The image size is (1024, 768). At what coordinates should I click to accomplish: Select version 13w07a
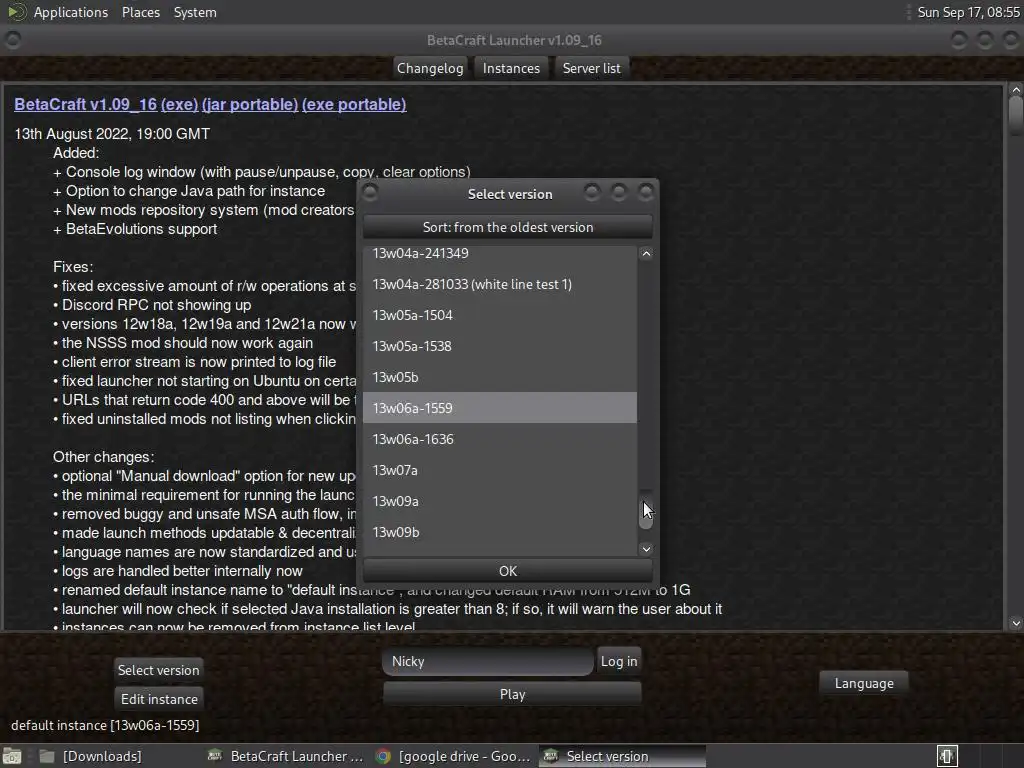pyautogui.click(x=500, y=470)
